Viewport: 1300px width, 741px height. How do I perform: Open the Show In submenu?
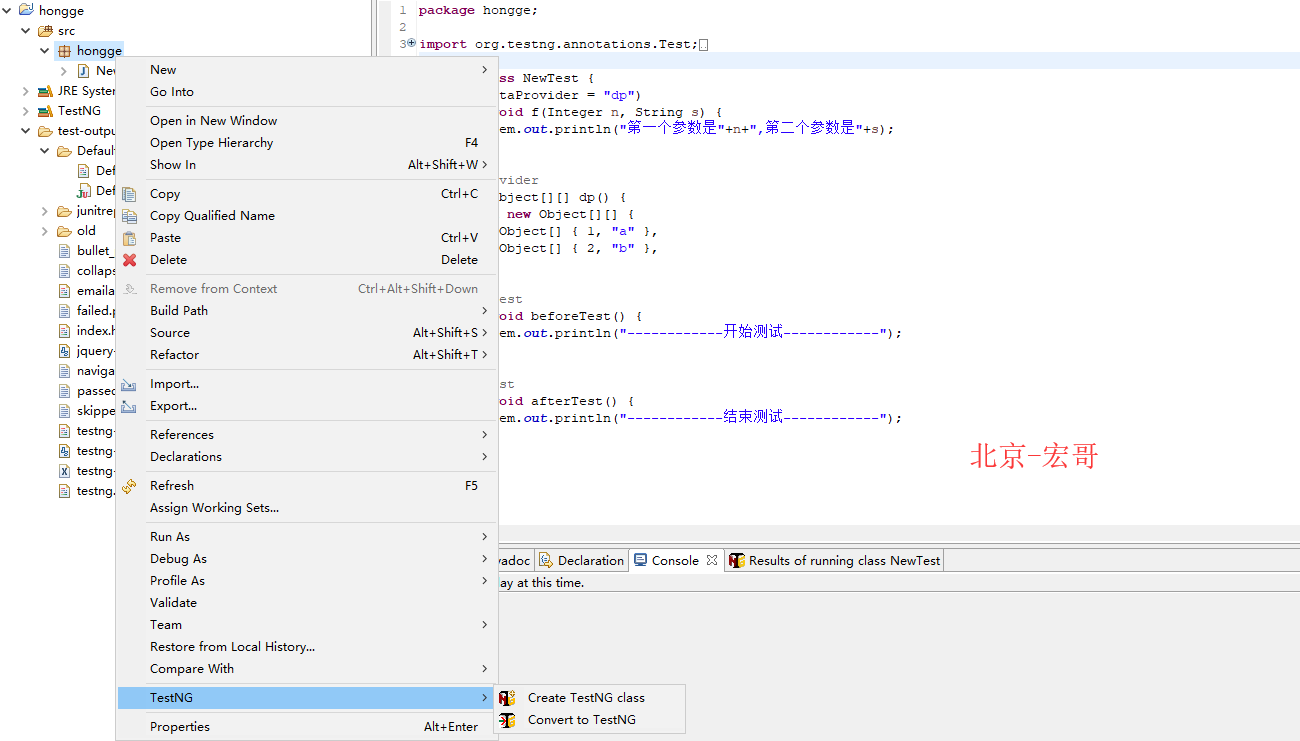point(306,165)
